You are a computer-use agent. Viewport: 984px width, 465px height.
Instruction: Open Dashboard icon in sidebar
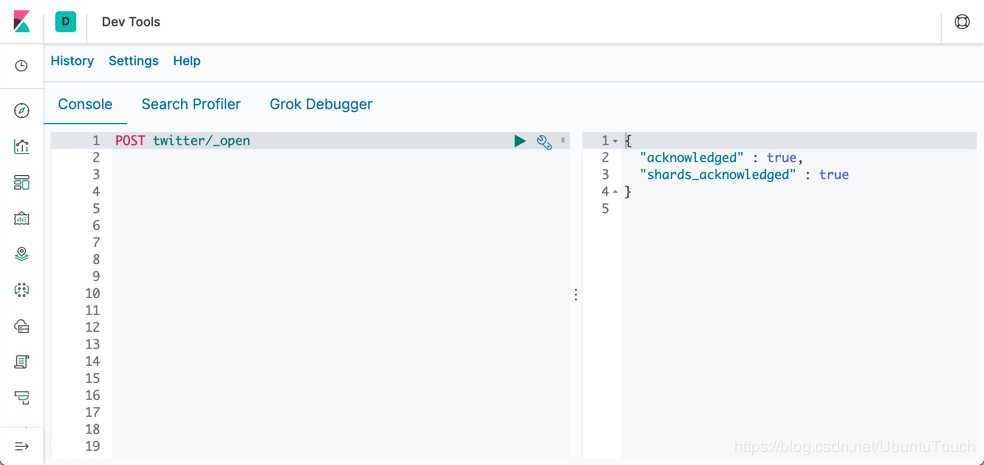(21, 183)
